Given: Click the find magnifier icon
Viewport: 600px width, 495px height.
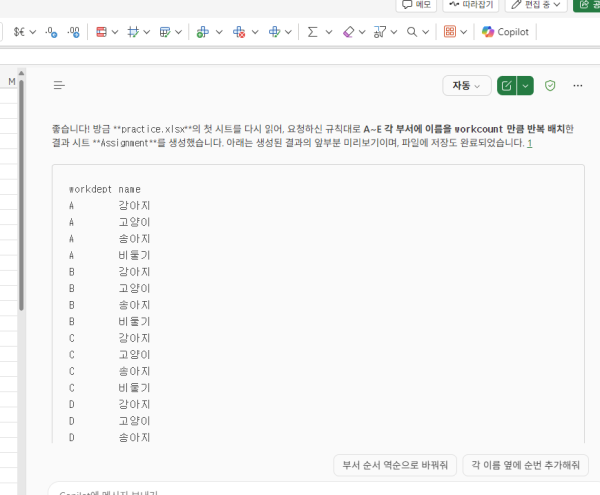Looking at the screenshot, I should click(x=412, y=32).
